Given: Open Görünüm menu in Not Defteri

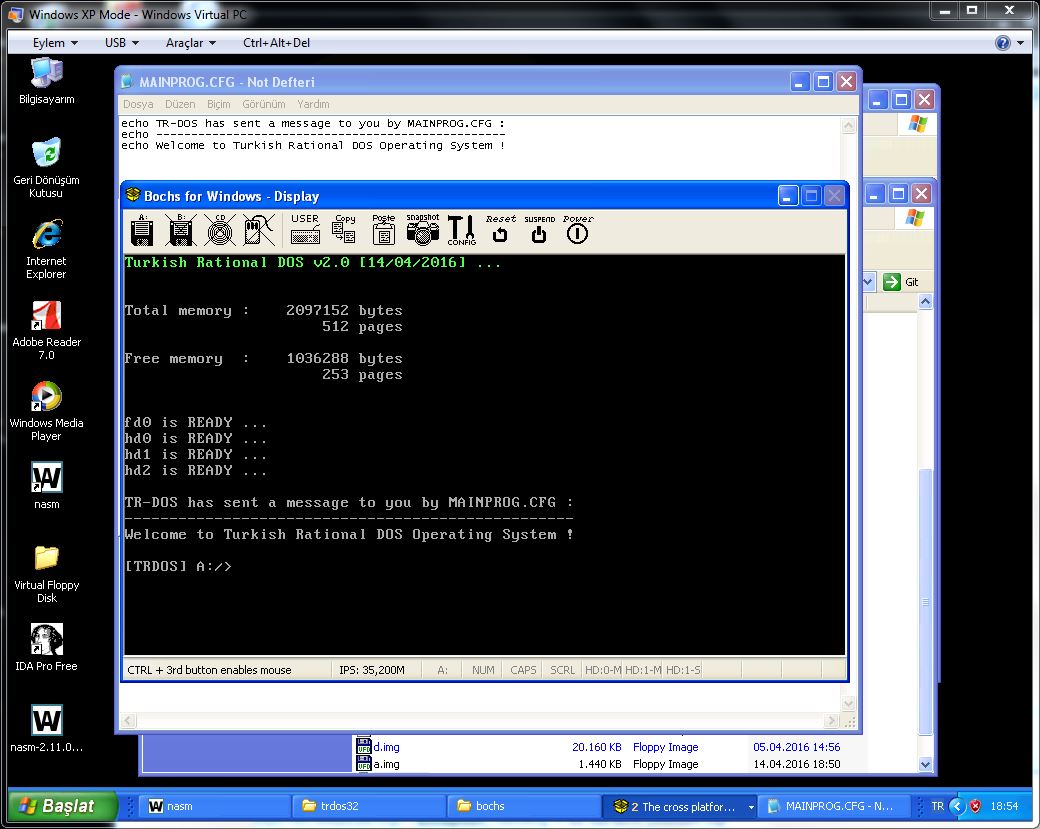Looking at the screenshot, I should [x=263, y=104].
